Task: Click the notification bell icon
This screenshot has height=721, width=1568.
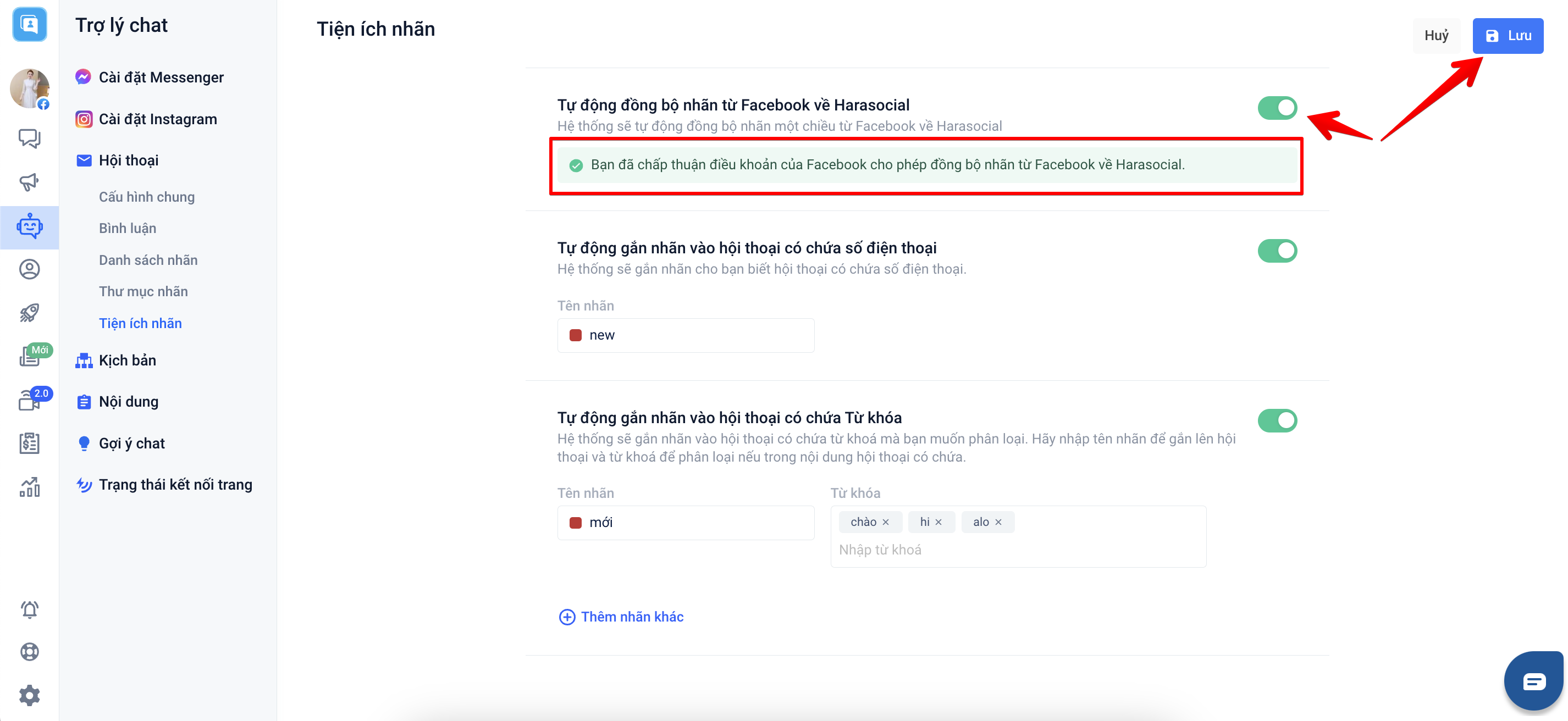Action: tap(29, 609)
